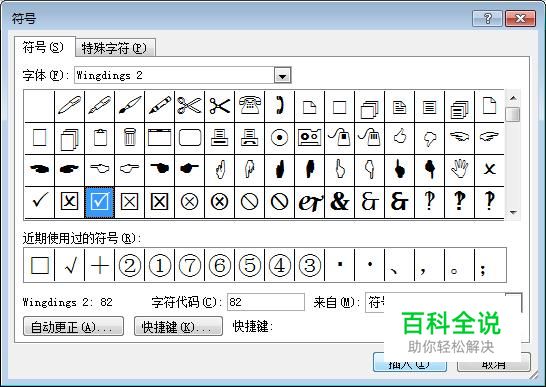The image size is (546, 387).
Task: Pick the bold circled X symbol
Action: tap(219, 202)
